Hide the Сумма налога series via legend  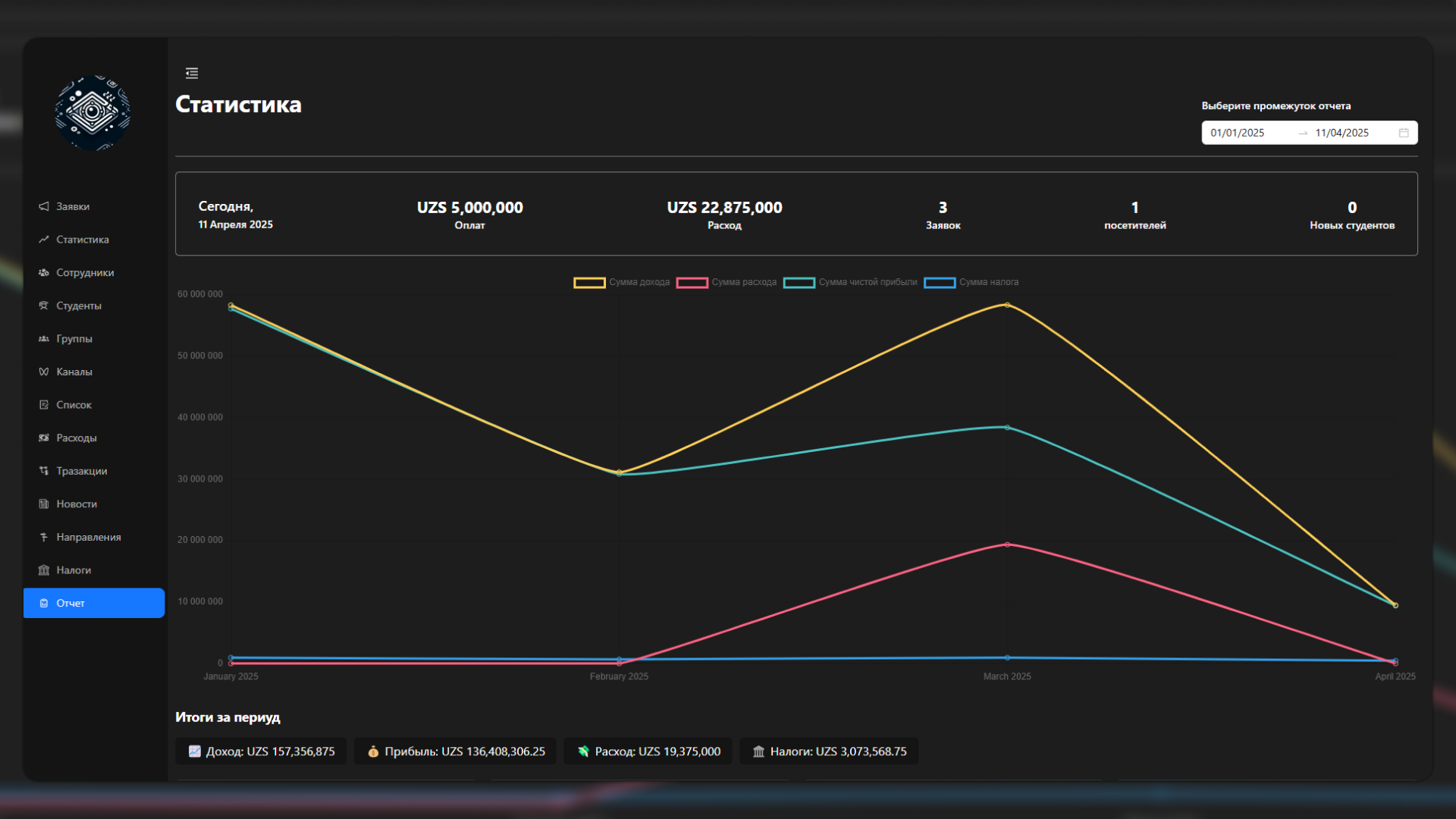pos(971,282)
